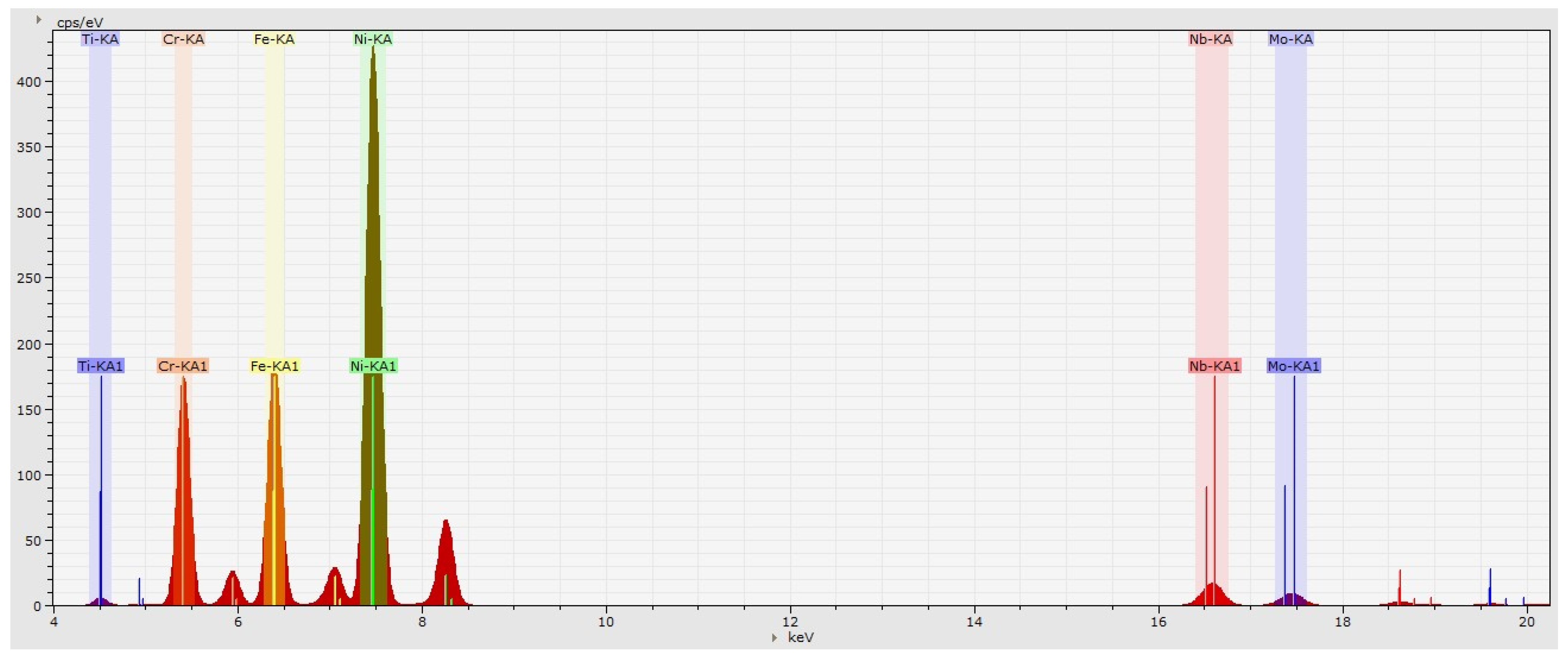1568x659 pixels.
Task: Click the Nb-KA1 line marker label
Action: click(x=1214, y=366)
